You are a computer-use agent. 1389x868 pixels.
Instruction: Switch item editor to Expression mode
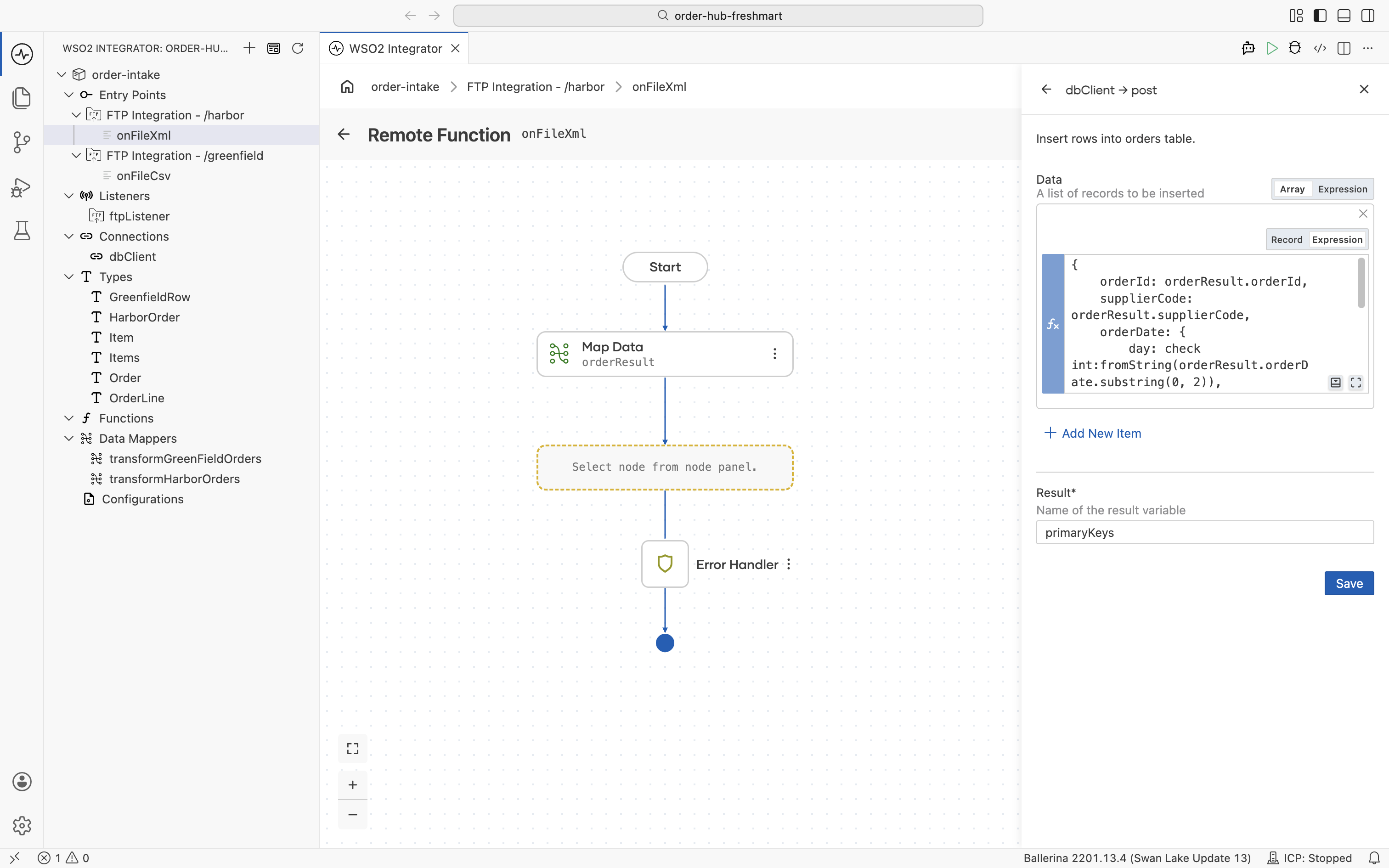coord(1337,239)
